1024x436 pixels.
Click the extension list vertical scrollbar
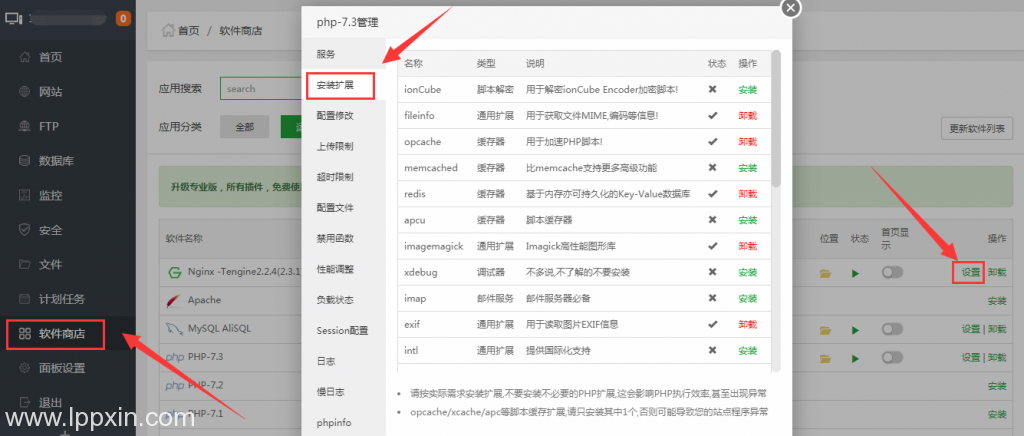coord(776,119)
